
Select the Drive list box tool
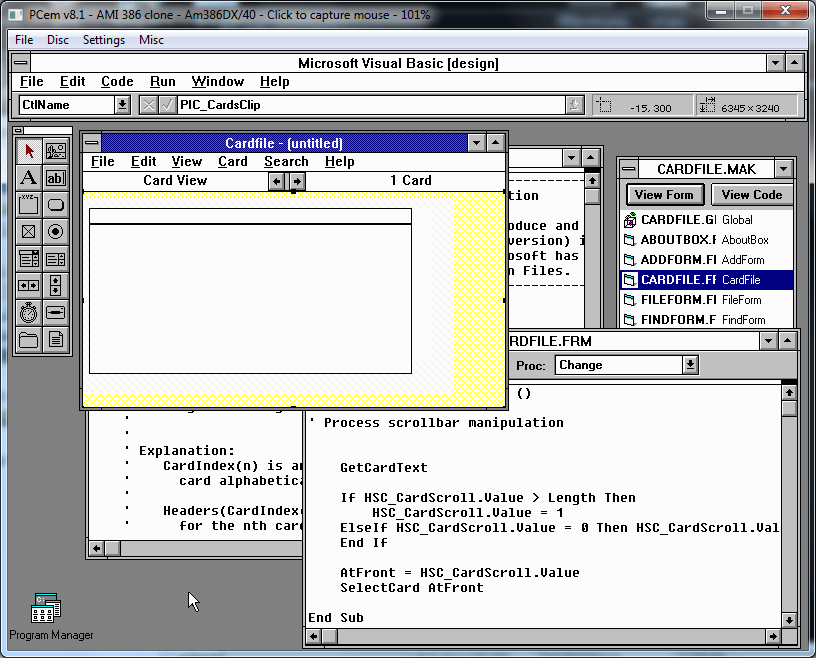[56, 313]
